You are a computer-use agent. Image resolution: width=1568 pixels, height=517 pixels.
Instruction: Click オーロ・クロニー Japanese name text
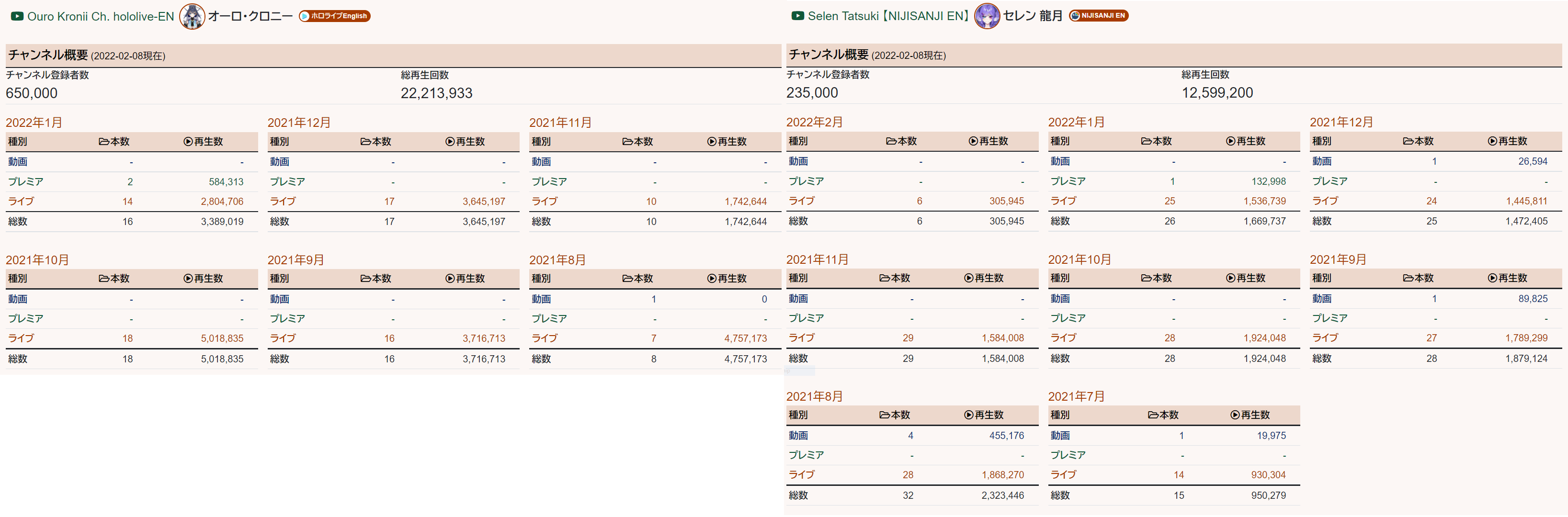(250, 16)
